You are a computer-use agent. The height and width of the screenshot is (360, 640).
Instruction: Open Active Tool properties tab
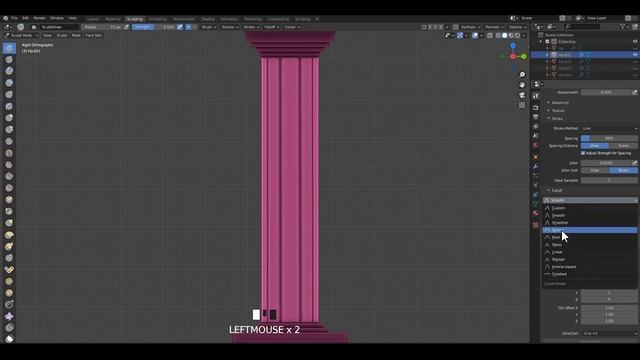(536, 96)
